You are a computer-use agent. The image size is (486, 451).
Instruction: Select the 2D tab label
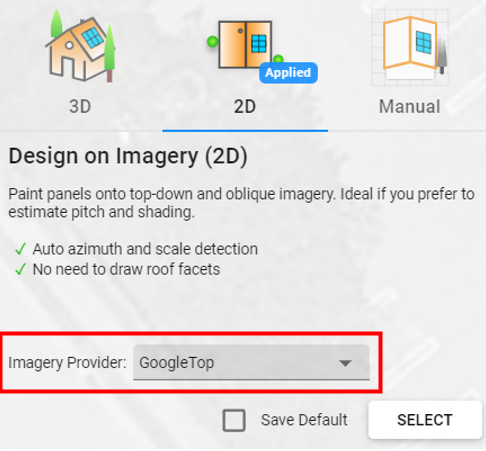point(245,107)
